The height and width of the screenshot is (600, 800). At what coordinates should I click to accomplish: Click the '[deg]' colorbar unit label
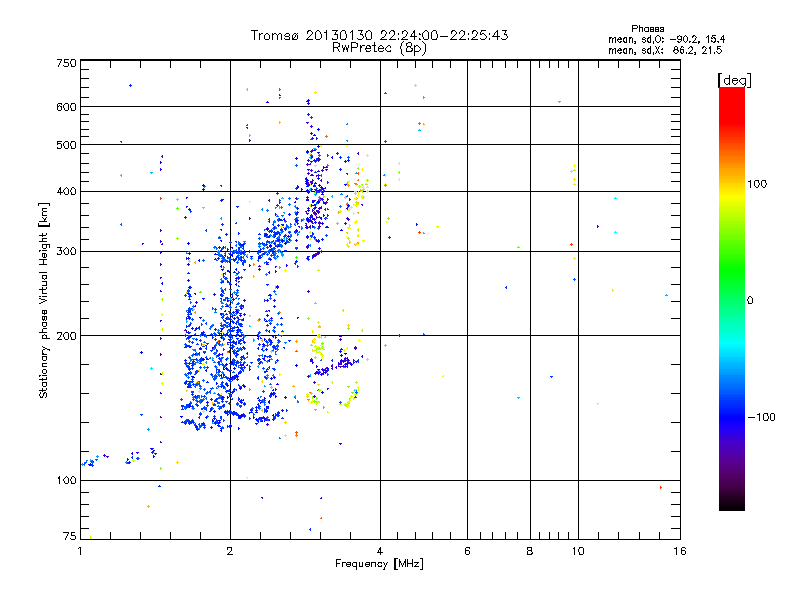[x=734, y=80]
